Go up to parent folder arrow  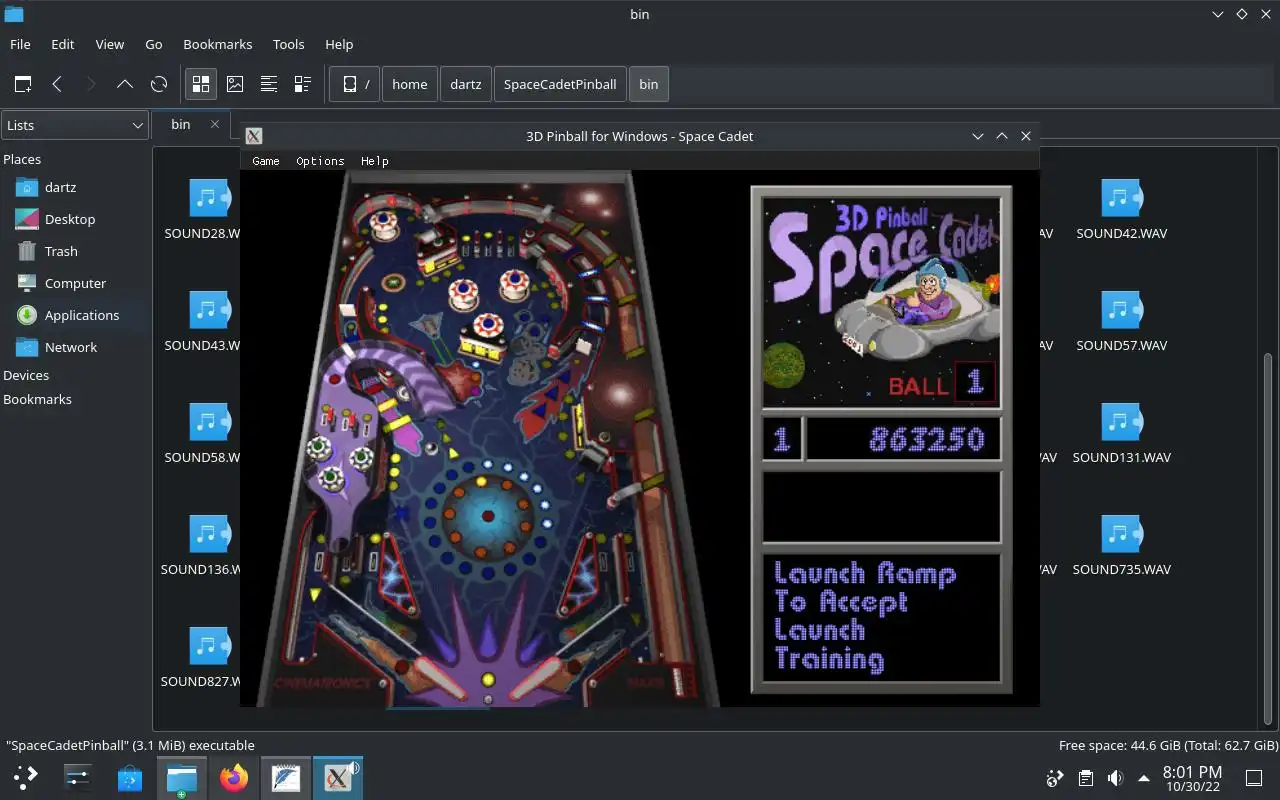[x=125, y=84]
